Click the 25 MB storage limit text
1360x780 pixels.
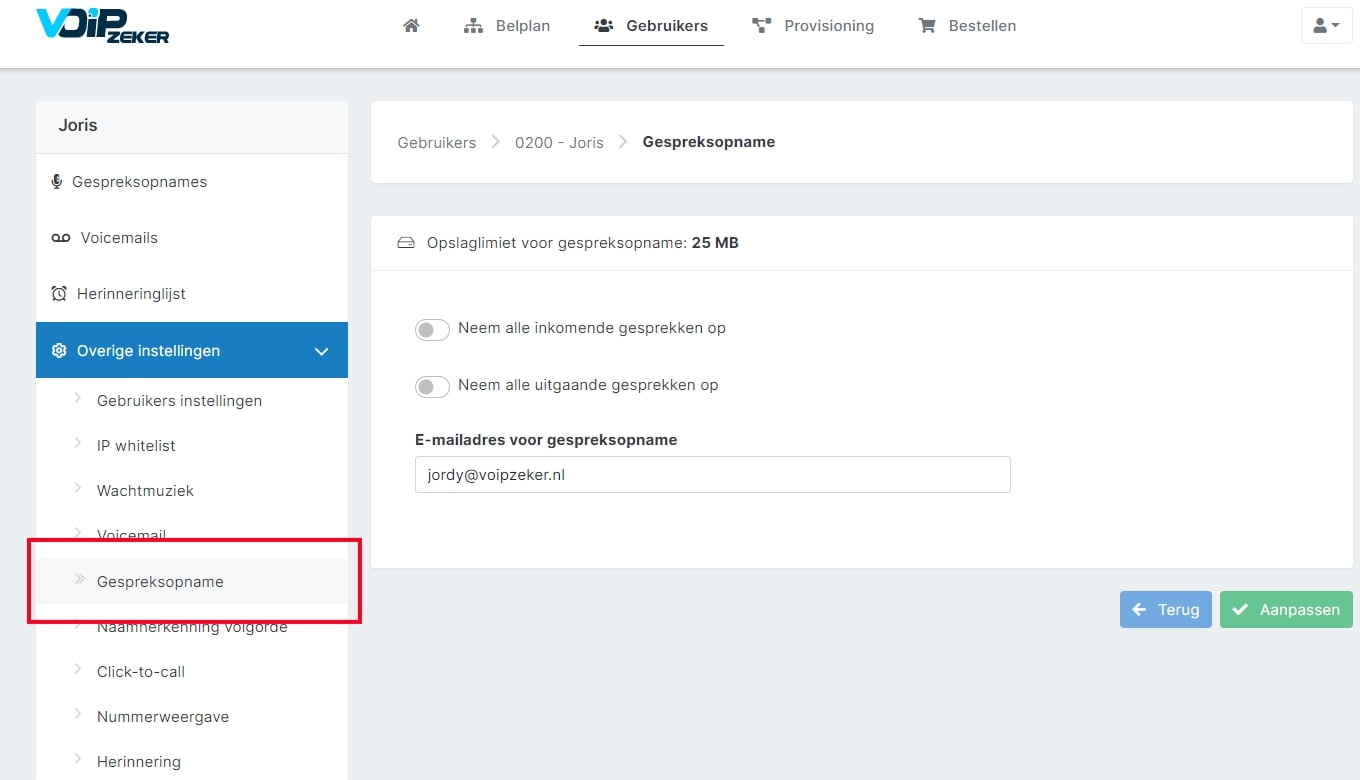click(715, 243)
